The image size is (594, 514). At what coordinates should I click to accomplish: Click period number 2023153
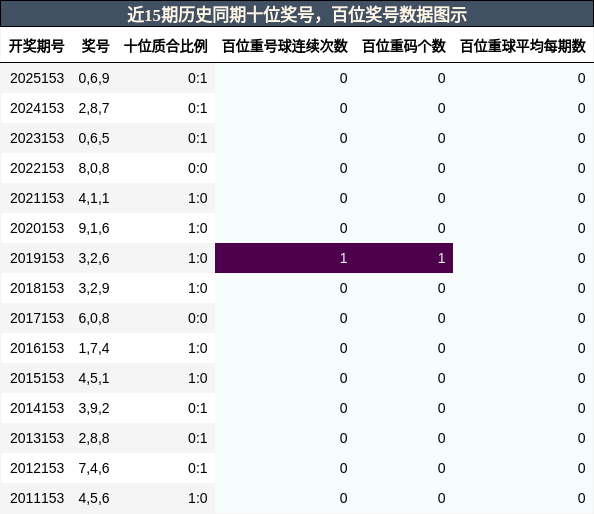point(37,138)
